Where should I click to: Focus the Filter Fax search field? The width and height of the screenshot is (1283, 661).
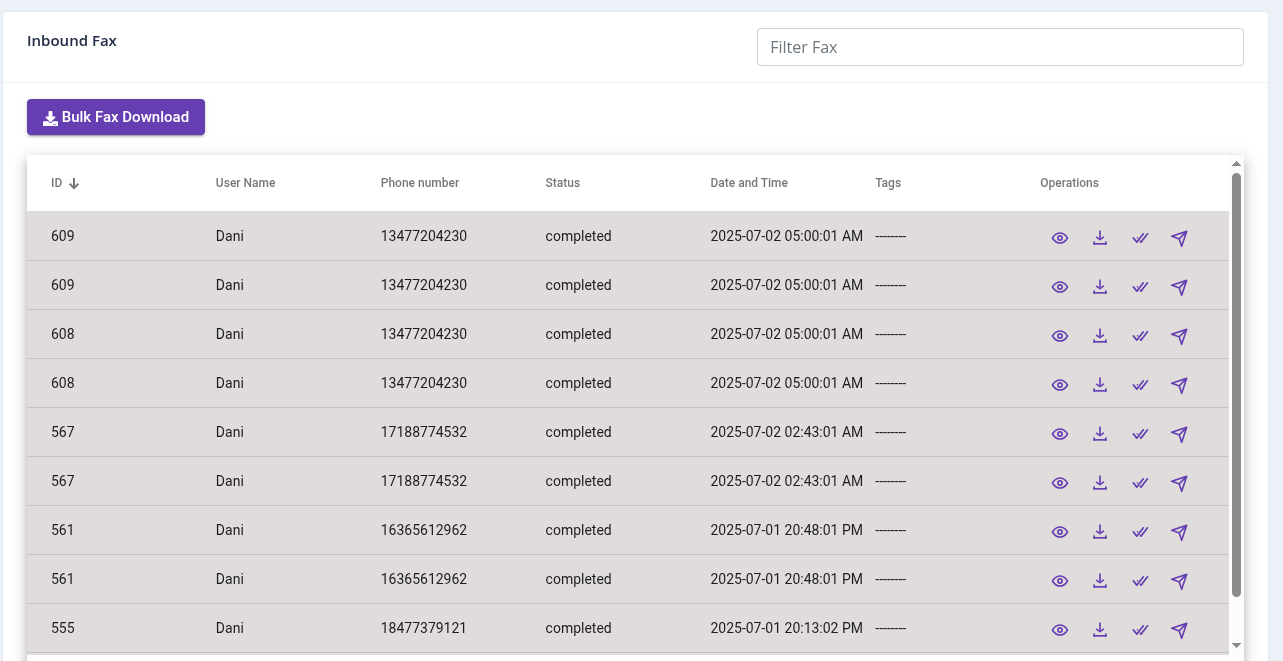click(1000, 47)
